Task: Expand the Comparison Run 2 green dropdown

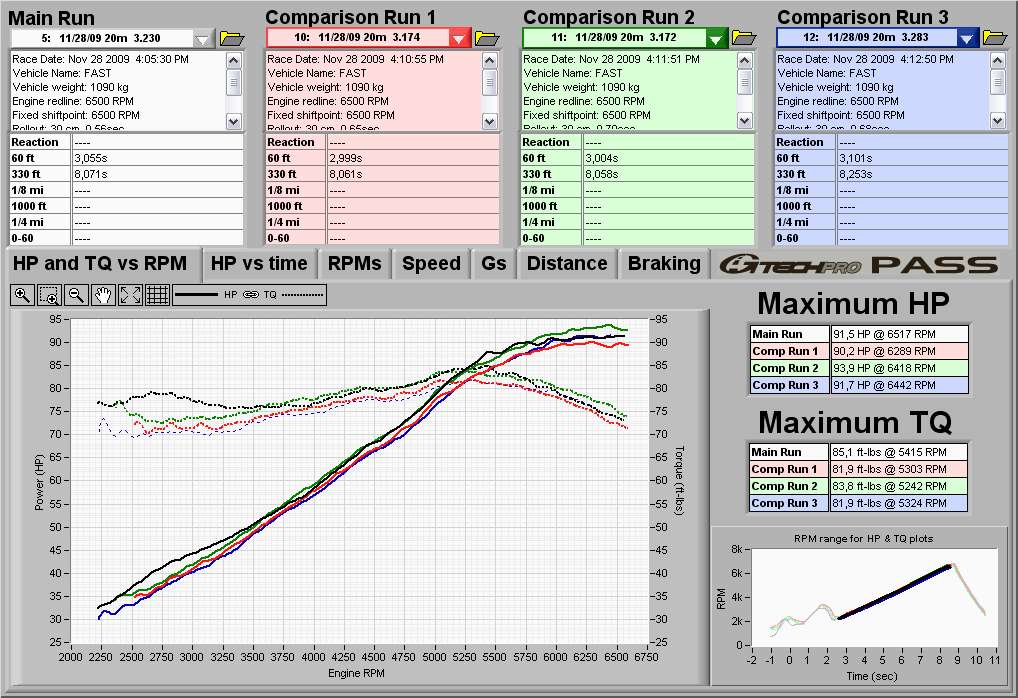Action: point(716,38)
